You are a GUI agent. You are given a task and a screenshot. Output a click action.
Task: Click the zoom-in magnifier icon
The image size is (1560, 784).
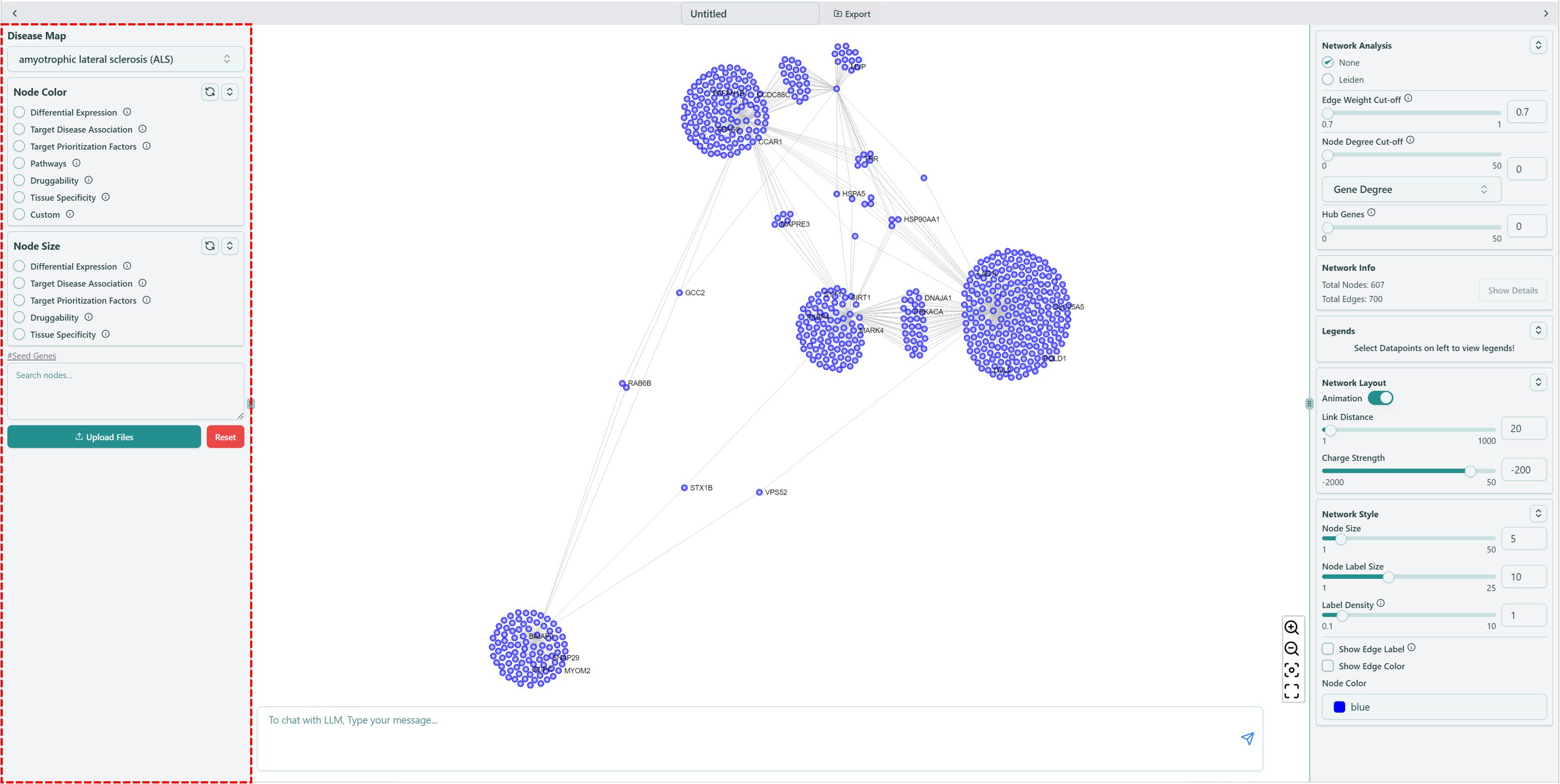(1292, 628)
